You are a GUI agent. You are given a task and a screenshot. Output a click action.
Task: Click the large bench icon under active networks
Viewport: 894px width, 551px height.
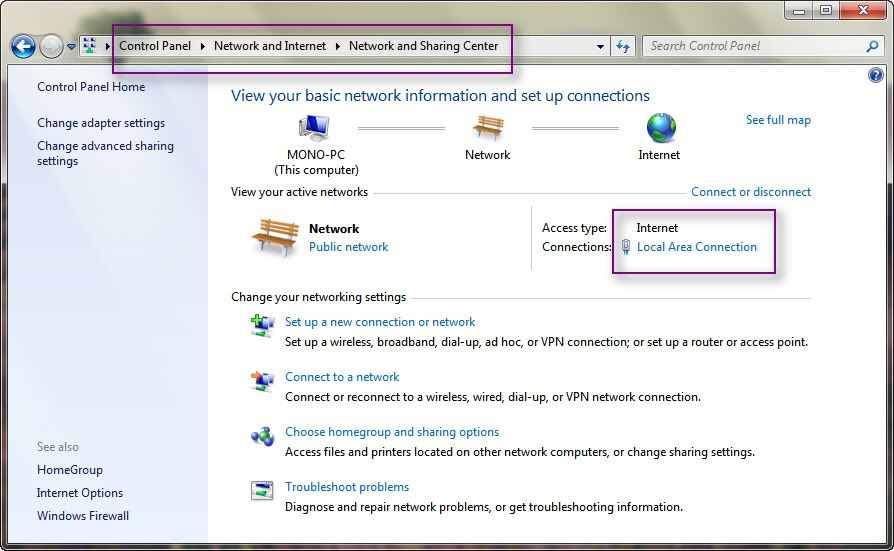(x=275, y=237)
